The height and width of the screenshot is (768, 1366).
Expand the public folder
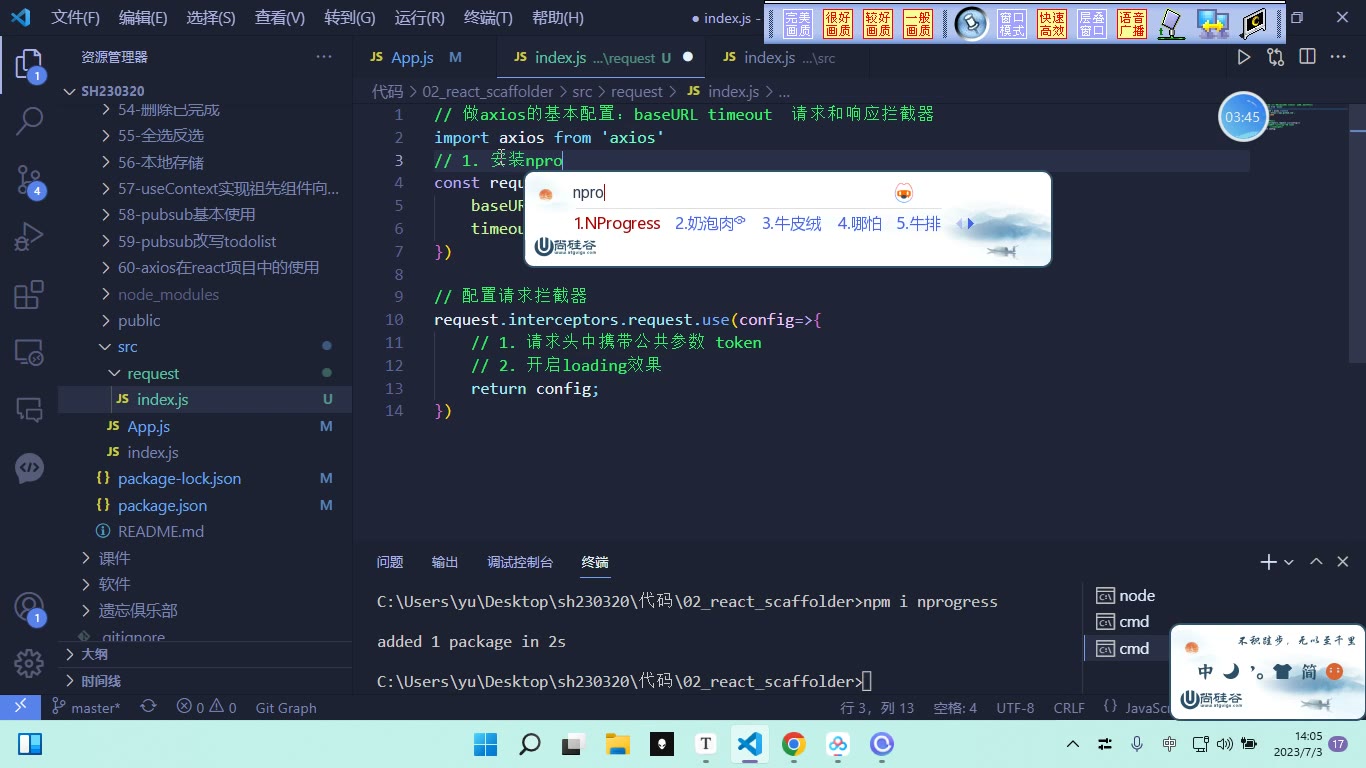point(205,320)
